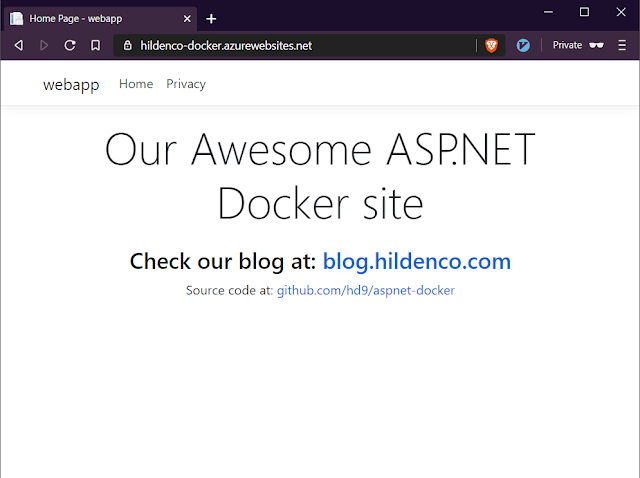The image size is (640, 478).
Task: Open a new tab with the plus button
Action: 211,19
